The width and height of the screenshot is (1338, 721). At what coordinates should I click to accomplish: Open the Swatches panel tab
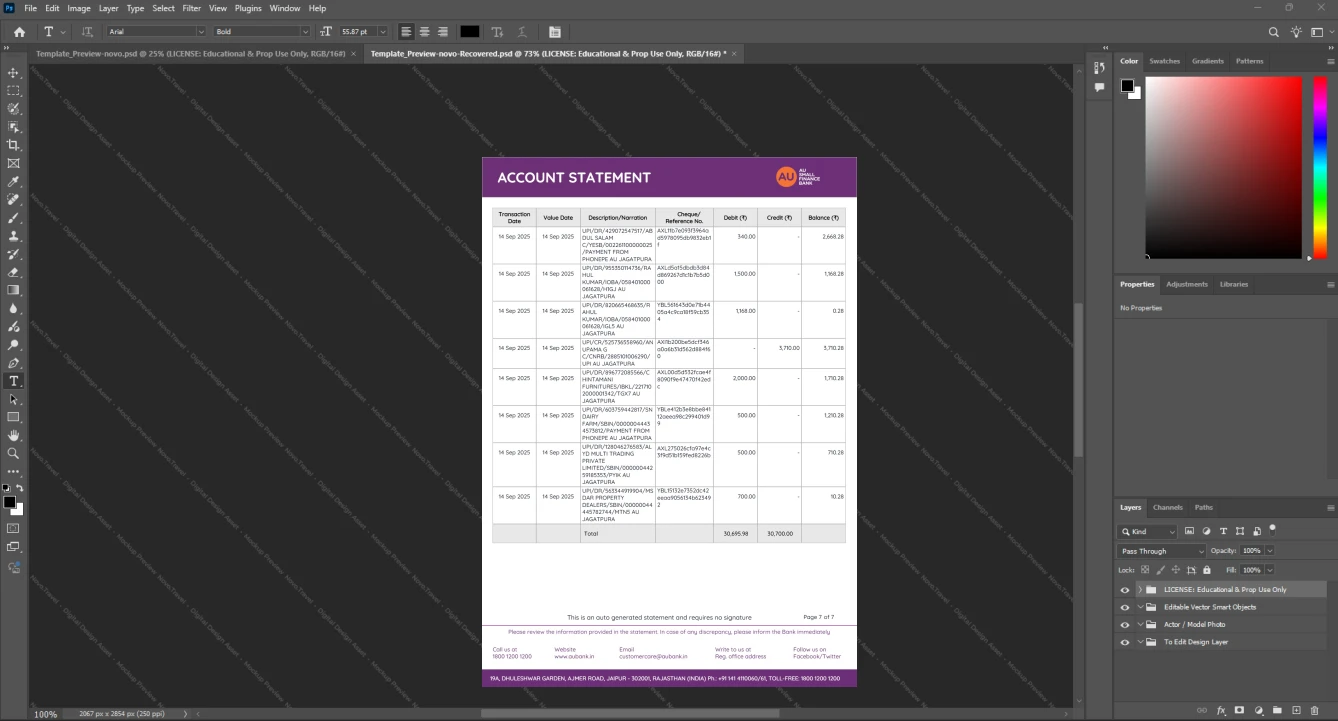1164,61
